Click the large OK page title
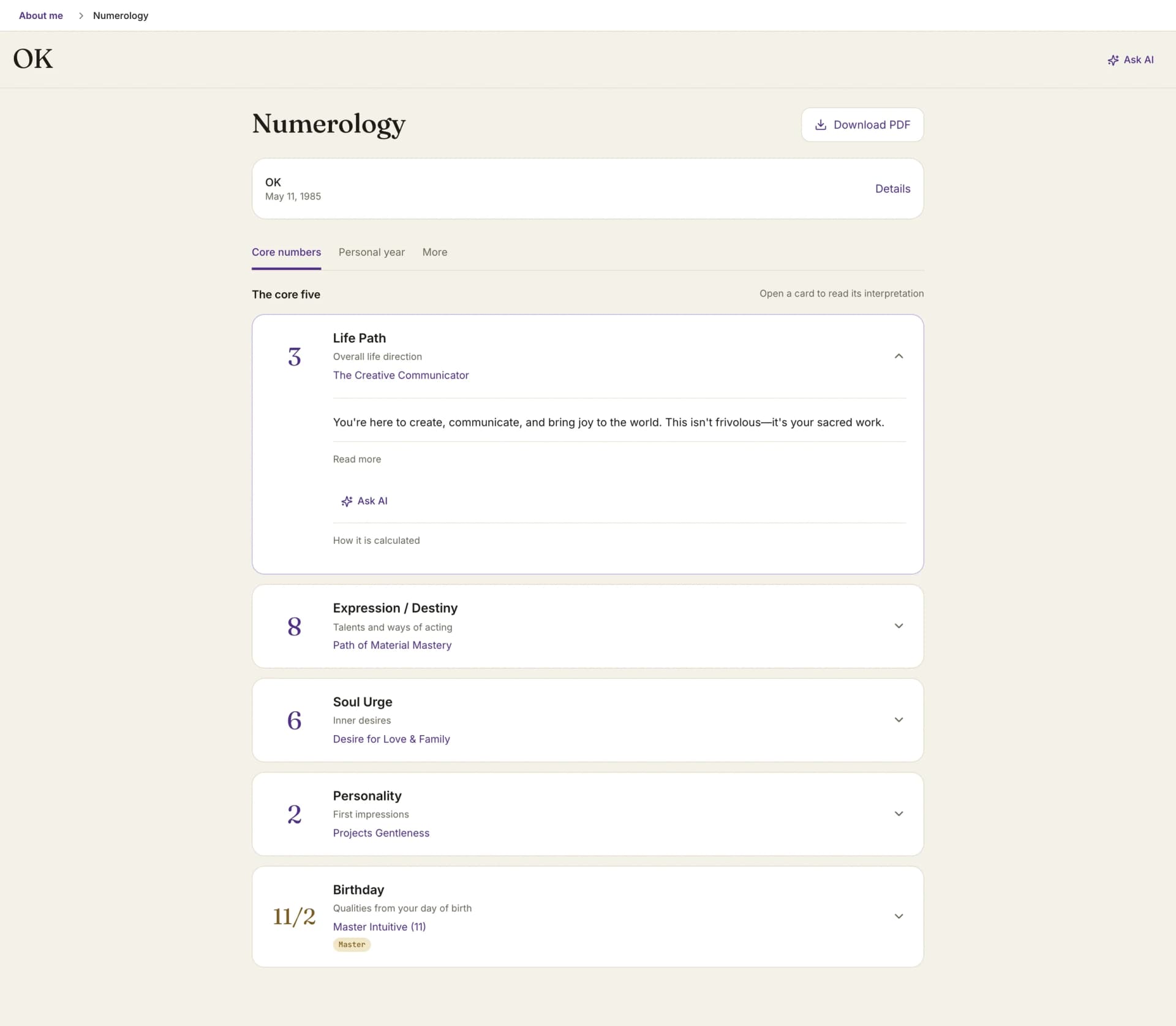1176x1026 pixels. point(33,59)
